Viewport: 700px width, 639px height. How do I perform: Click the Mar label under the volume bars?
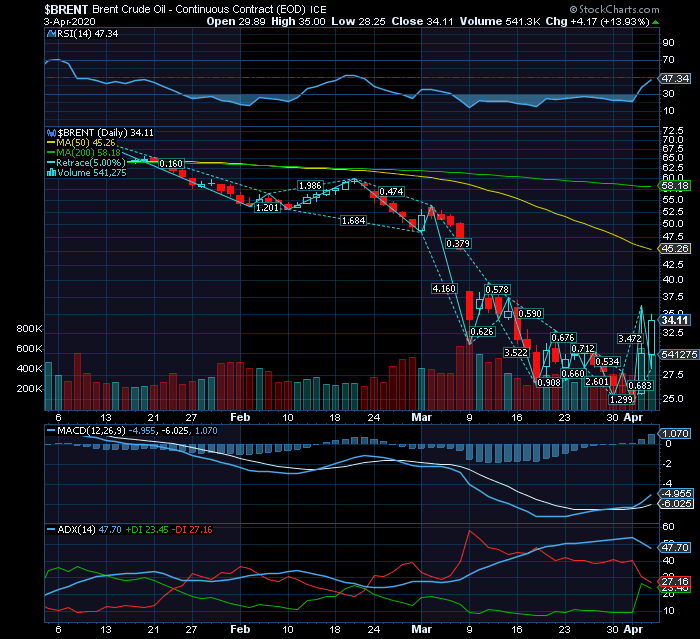point(421,417)
